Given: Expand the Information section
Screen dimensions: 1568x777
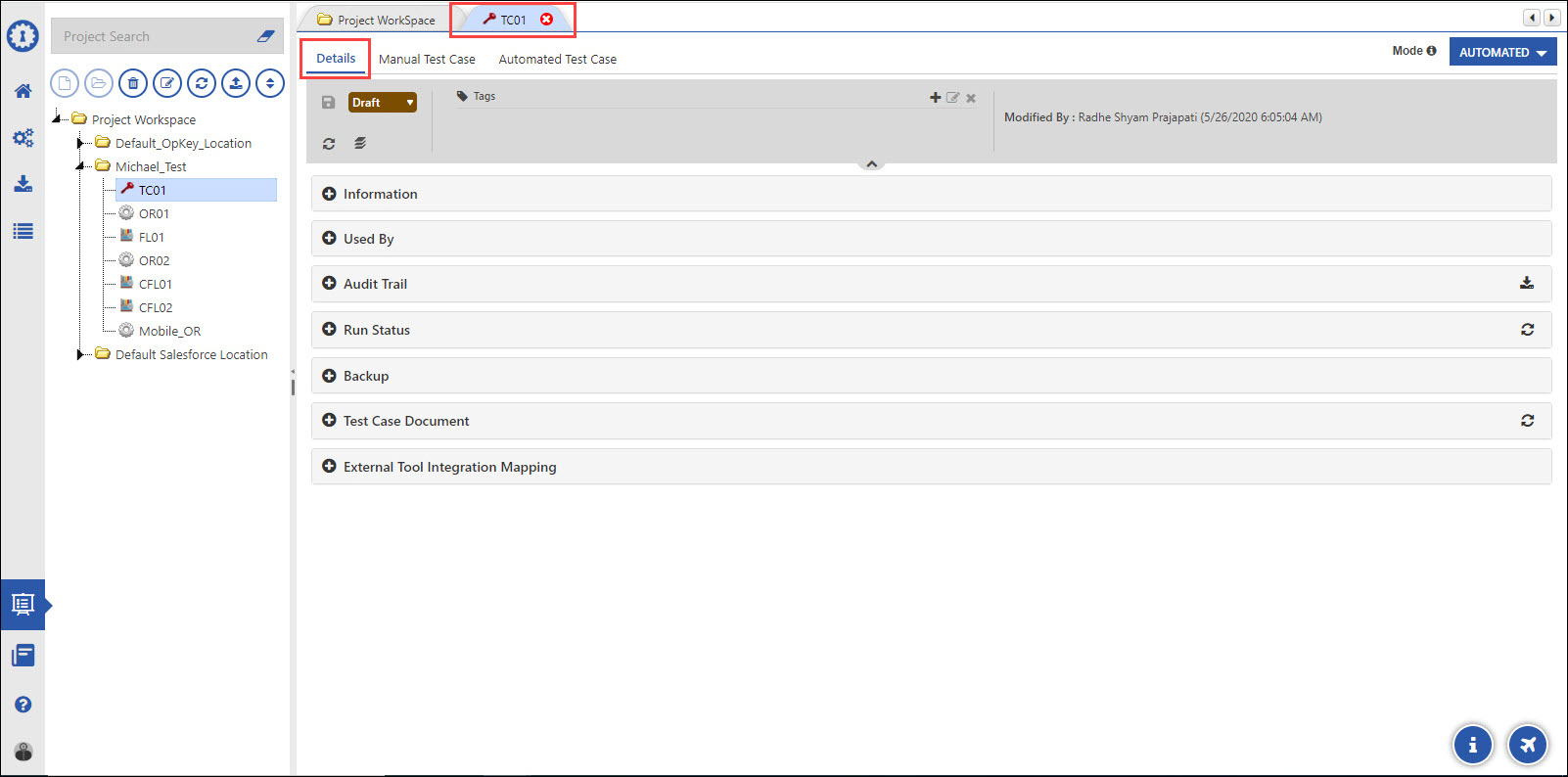Looking at the screenshot, I should 329,194.
